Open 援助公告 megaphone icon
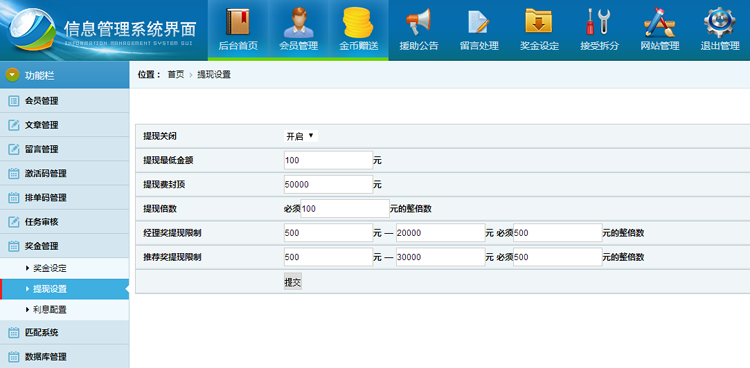Screen dimensions: 750x368 419,22
